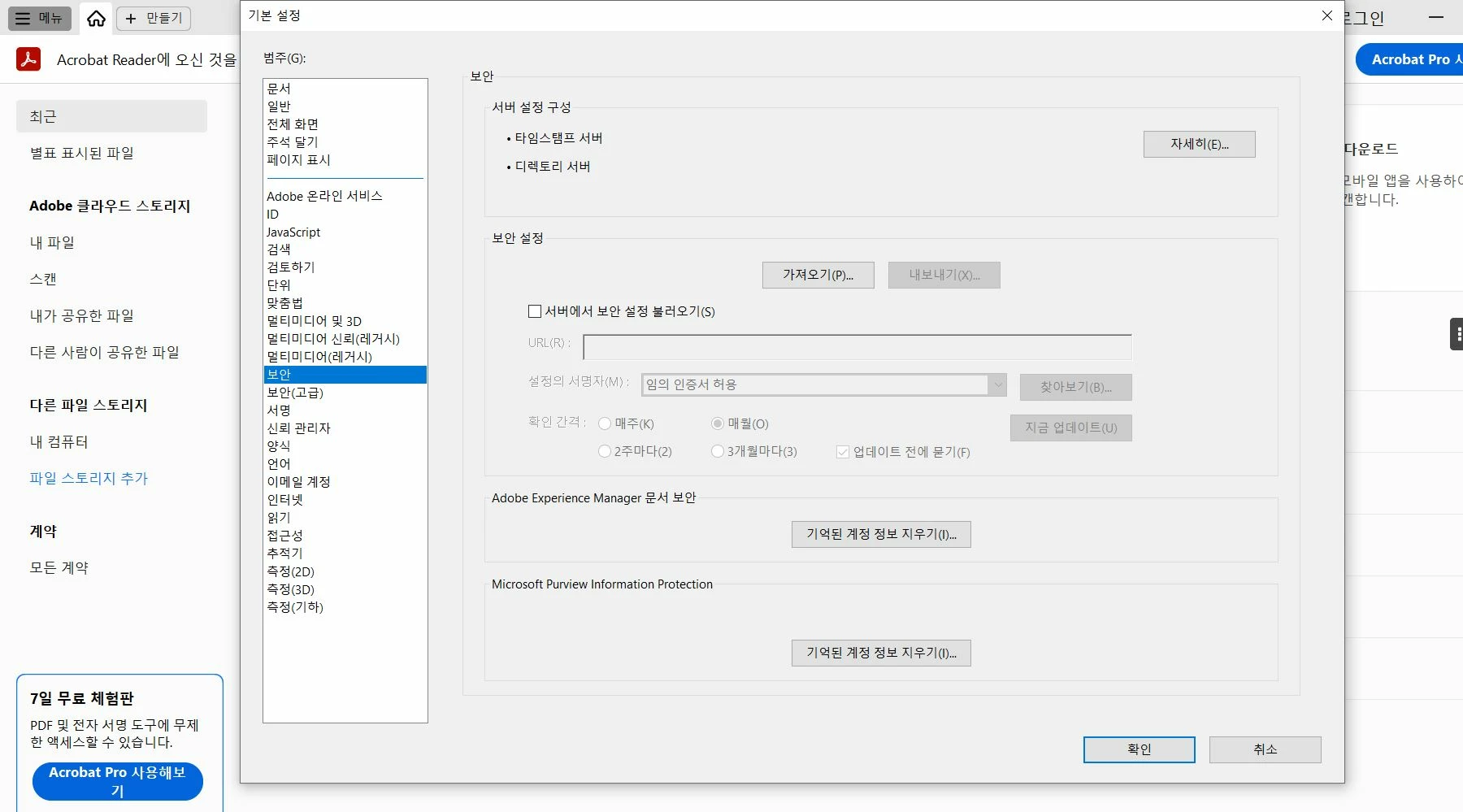Select 멀티미디어 및 3D category
The image size is (1463, 812).
[345, 321]
